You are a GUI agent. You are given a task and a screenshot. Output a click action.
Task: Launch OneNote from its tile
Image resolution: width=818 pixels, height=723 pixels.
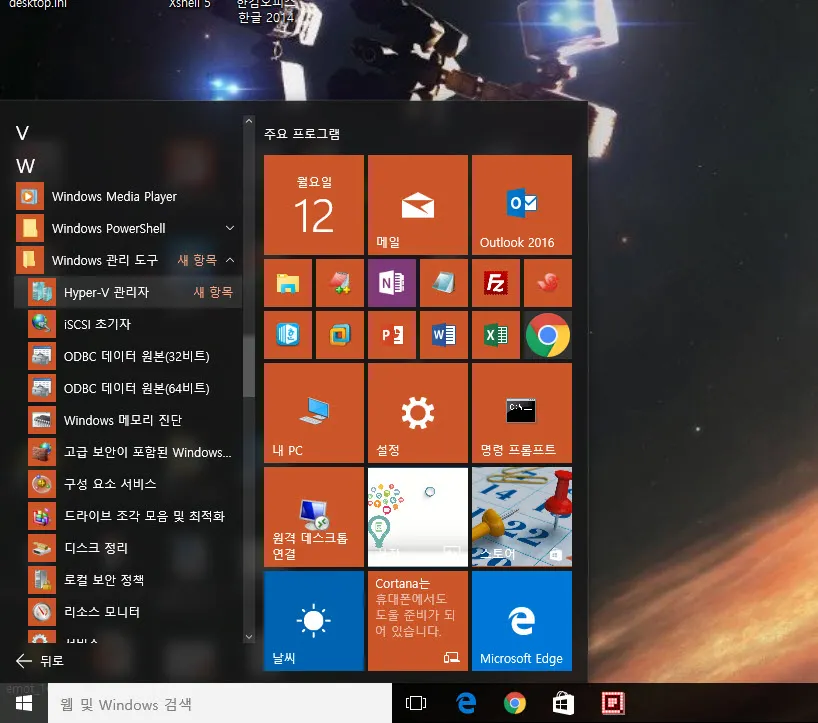(391, 282)
